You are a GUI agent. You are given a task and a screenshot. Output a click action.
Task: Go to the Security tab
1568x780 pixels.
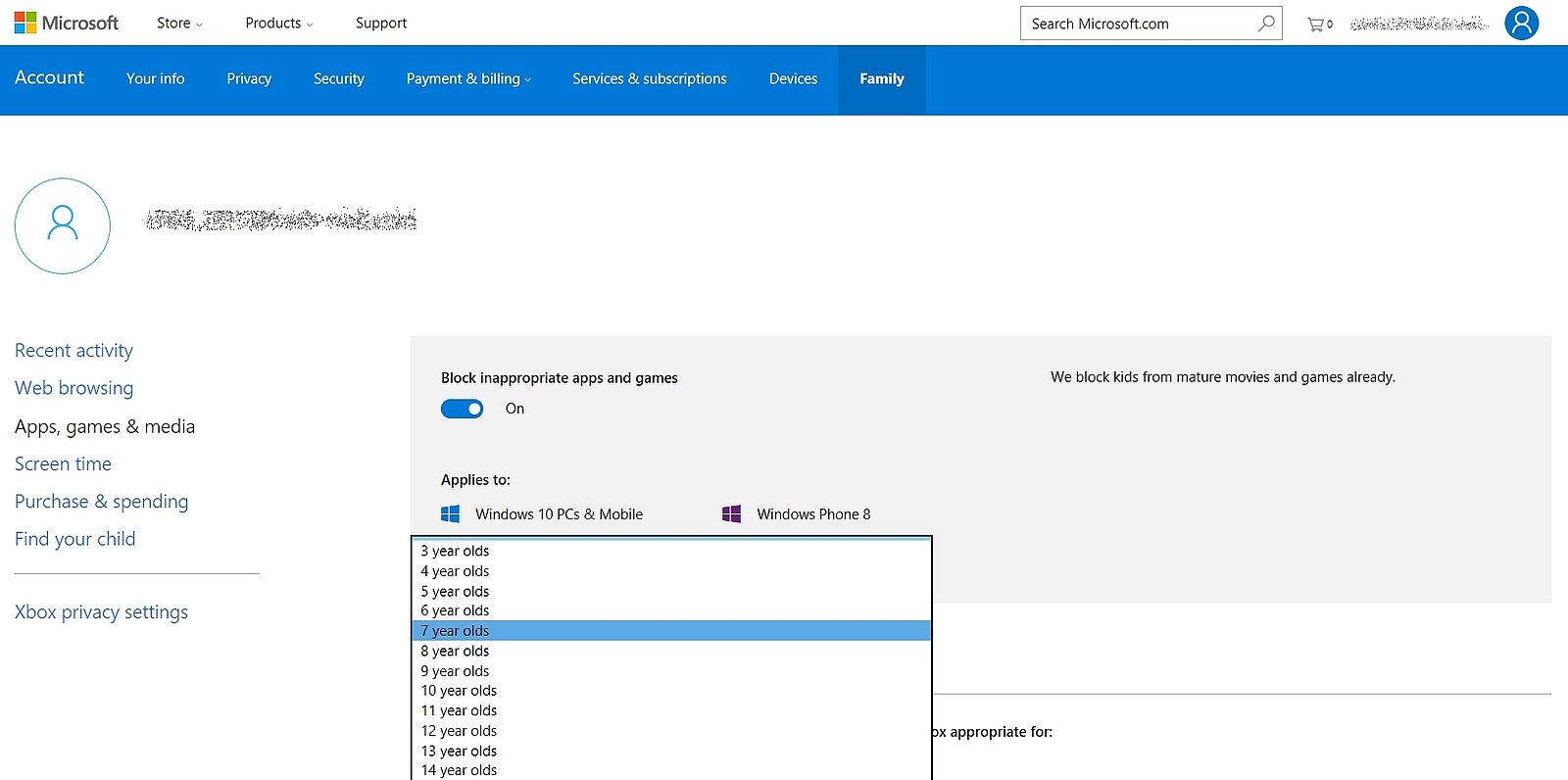coord(338,78)
